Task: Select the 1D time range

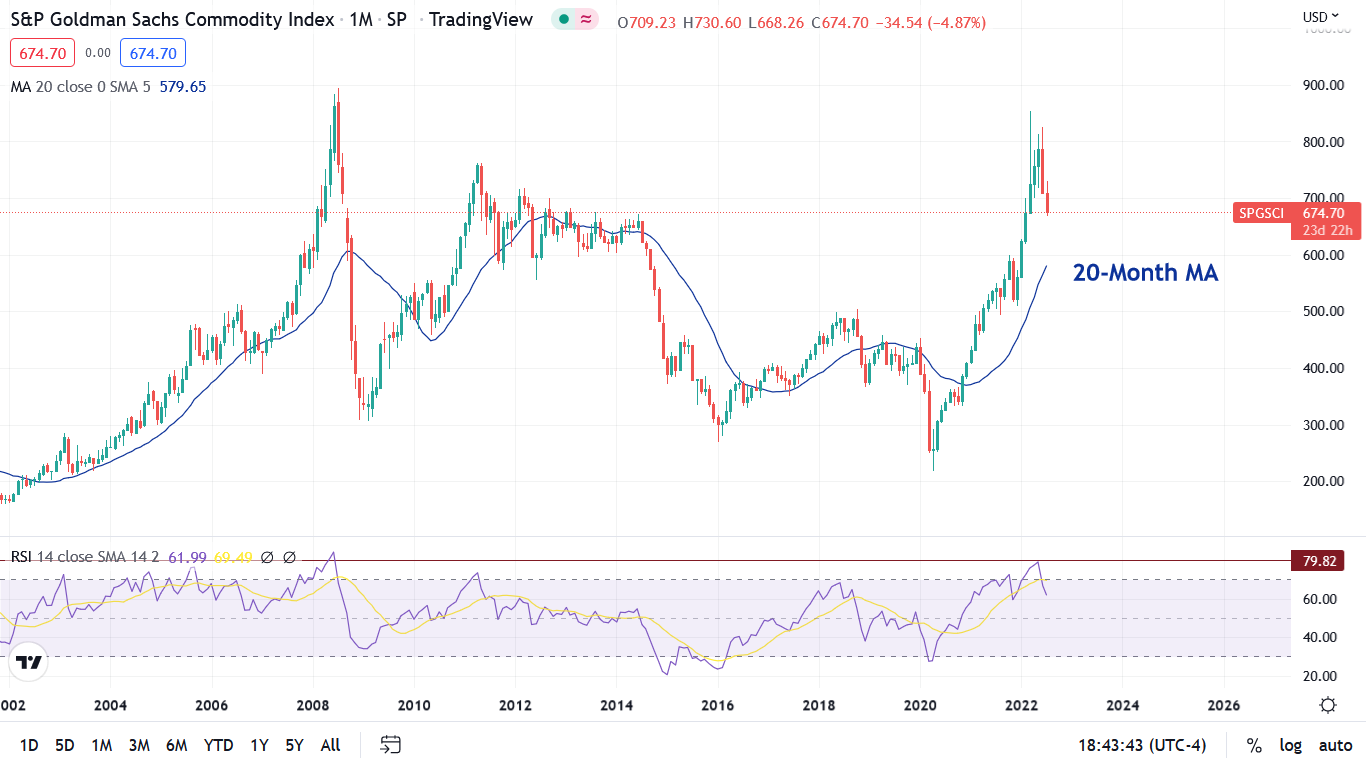Action: click(29, 745)
